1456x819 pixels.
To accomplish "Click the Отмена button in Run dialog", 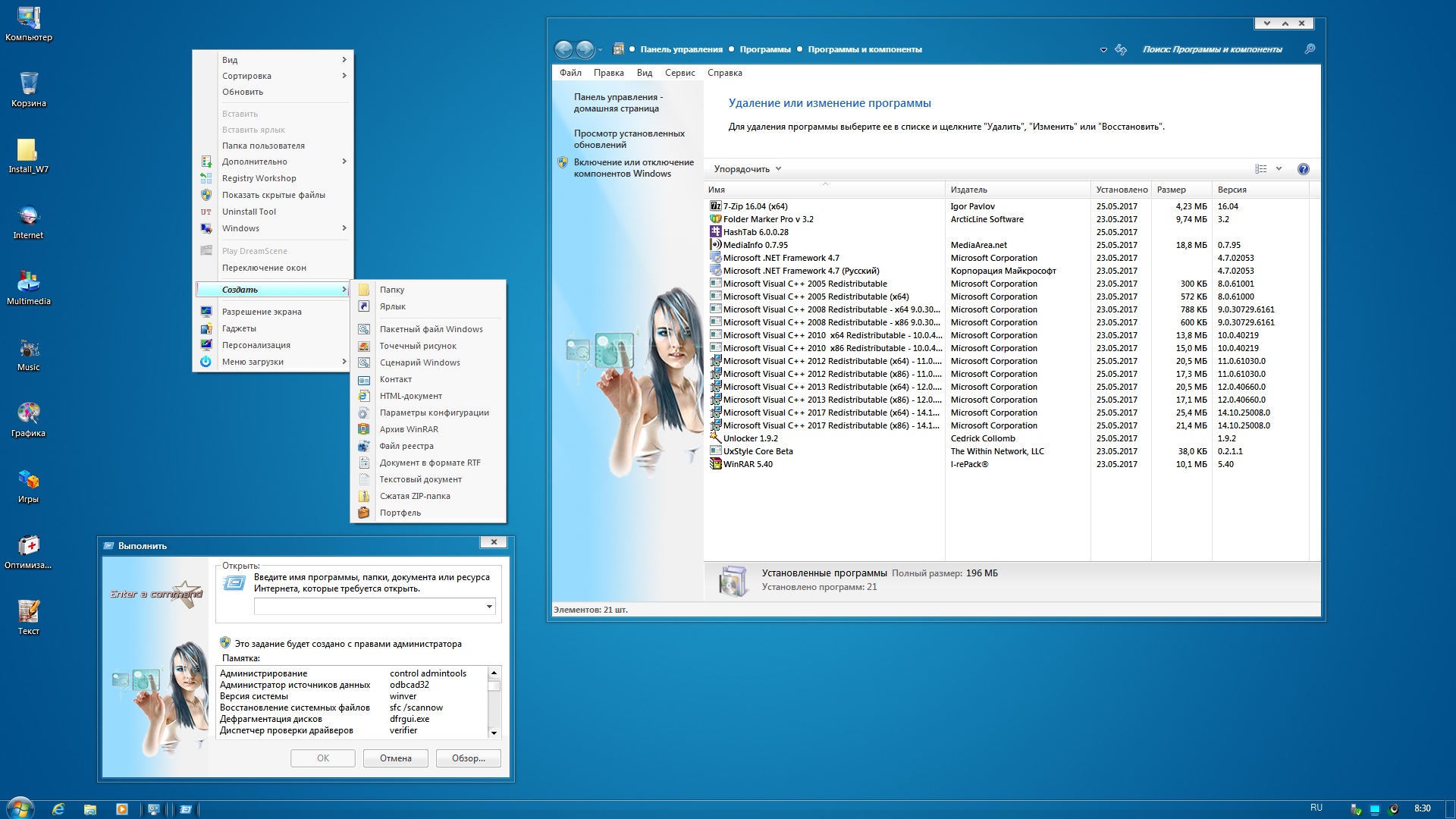I will pos(395,757).
